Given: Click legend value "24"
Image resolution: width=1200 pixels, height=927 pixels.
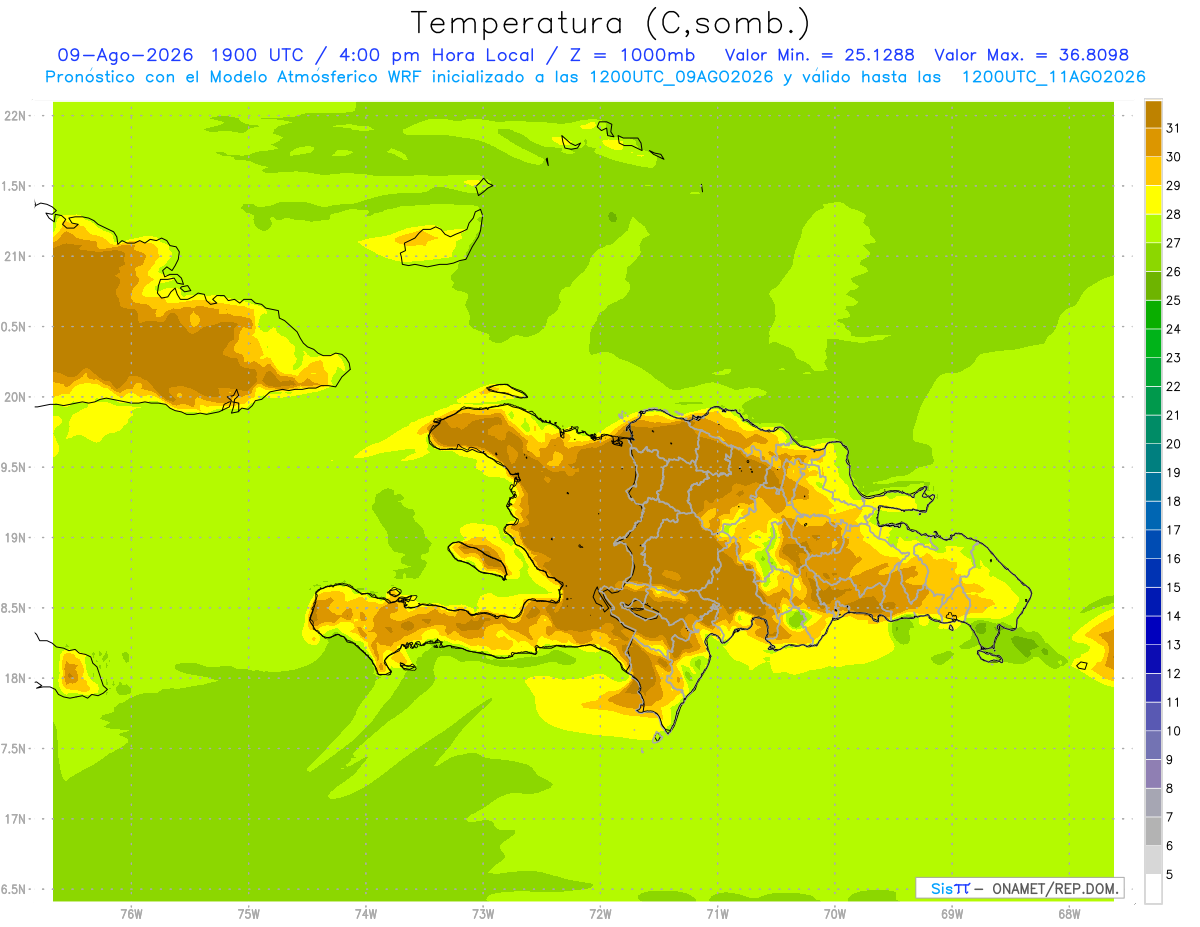Looking at the screenshot, I should pyautogui.click(x=1173, y=329).
